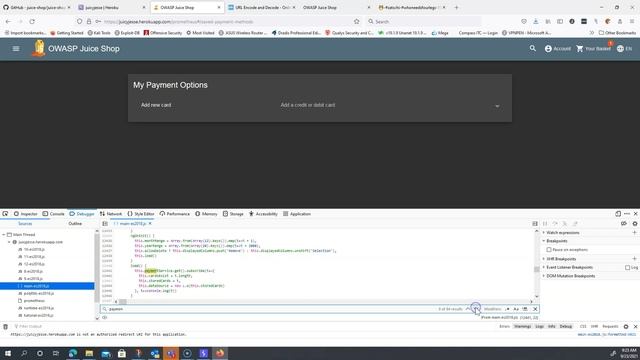Activate the DevTools element picker icon
This screenshot has width=640, height=360.
coord(5,213)
